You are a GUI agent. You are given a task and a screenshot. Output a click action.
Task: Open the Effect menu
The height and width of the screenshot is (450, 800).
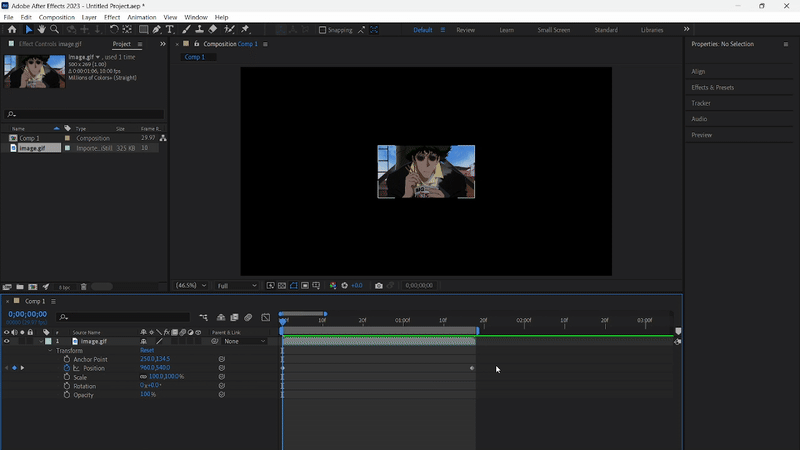112,17
